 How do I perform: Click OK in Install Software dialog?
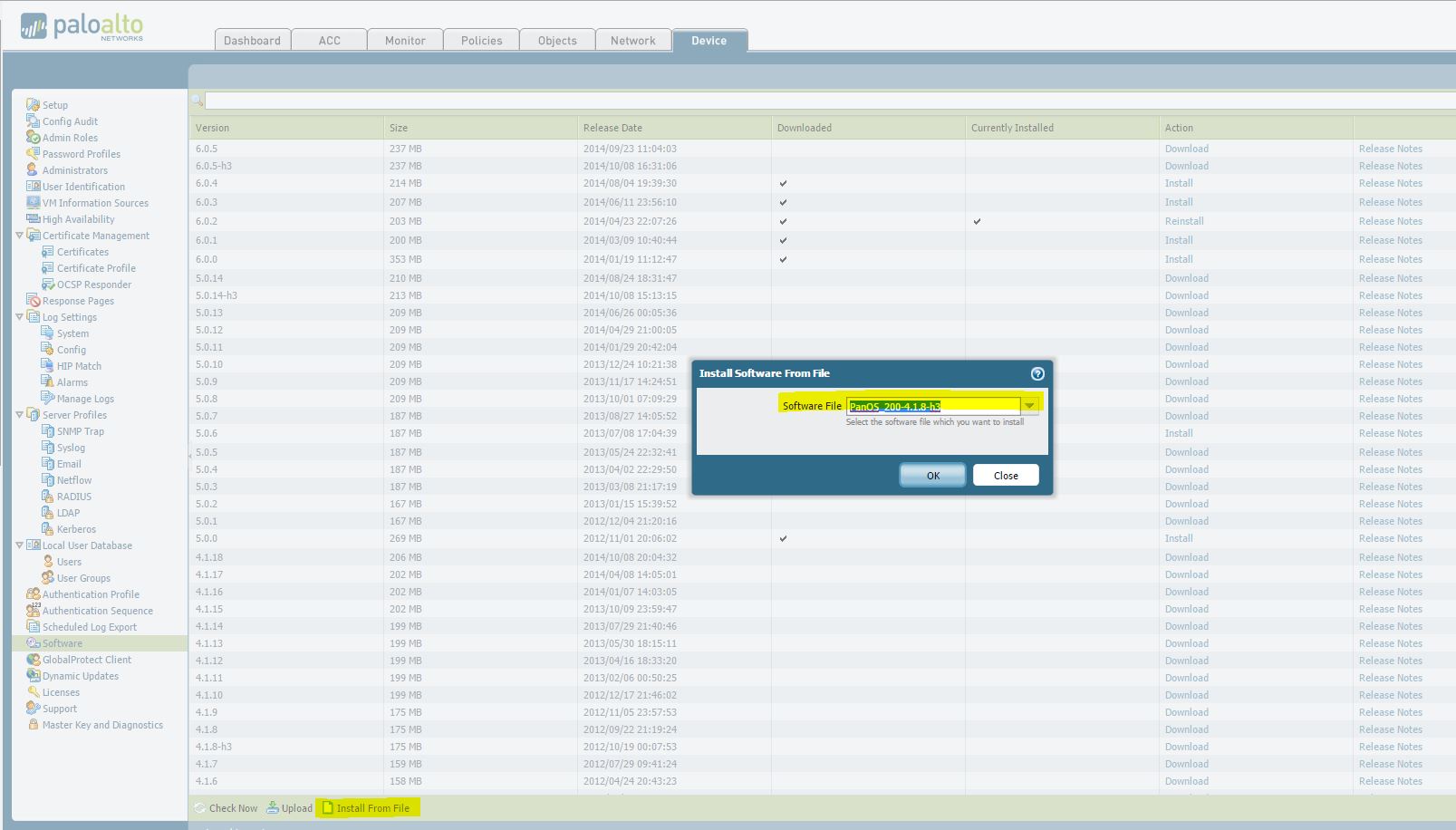pyautogui.click(x=932, y=475)
